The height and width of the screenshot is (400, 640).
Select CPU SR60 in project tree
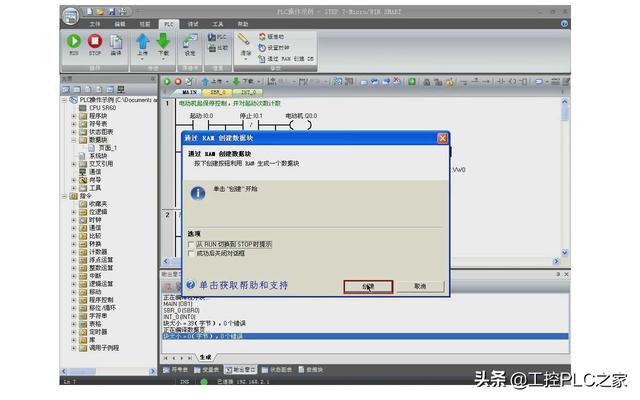(102, 108)
